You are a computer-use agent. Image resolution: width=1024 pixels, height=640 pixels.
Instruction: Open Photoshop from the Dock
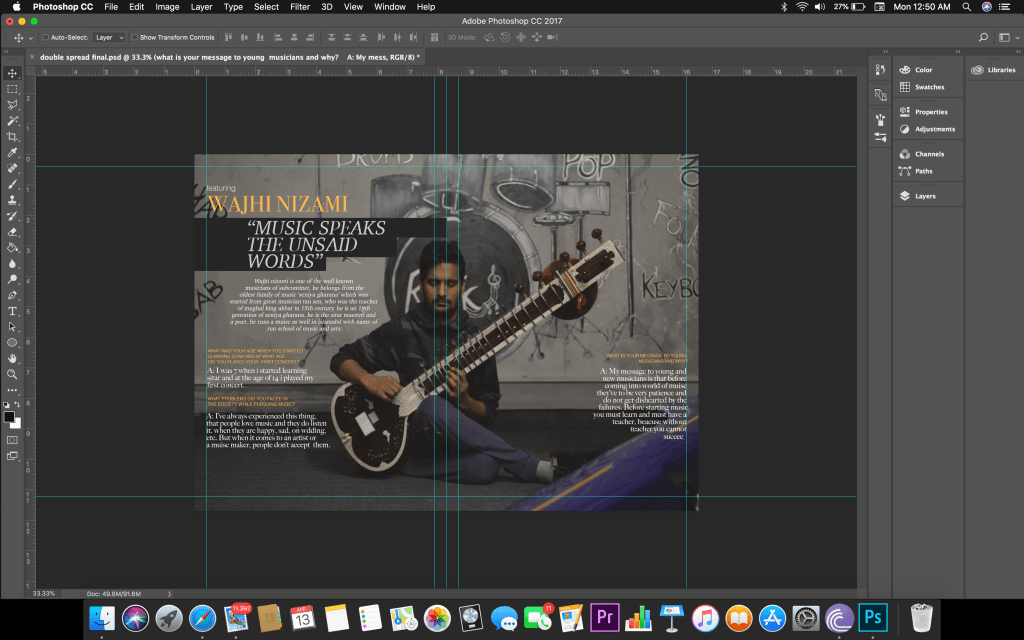[873, 617]
